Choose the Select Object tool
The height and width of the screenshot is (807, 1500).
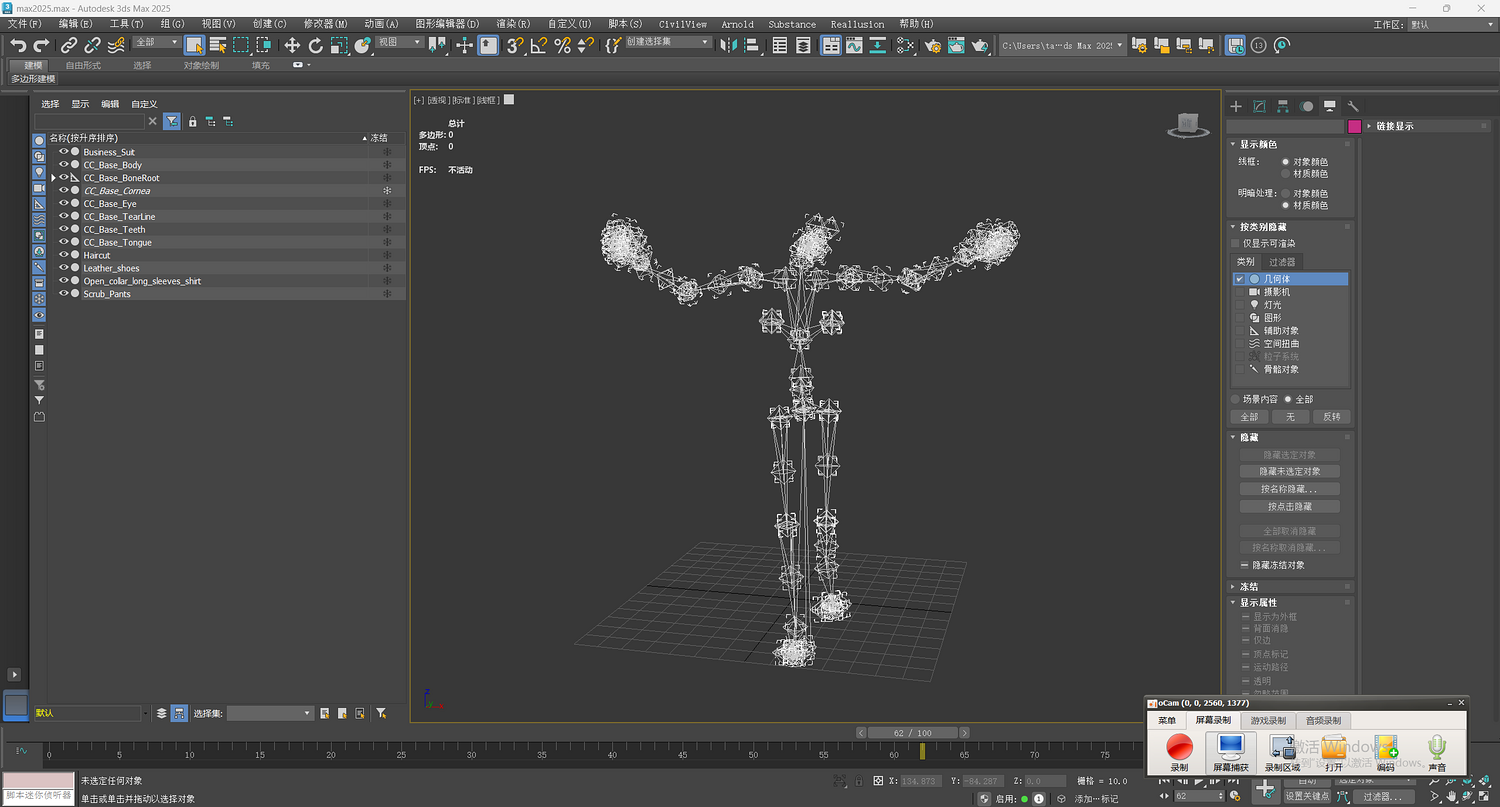pyautogui.click(x=194, y=45)
